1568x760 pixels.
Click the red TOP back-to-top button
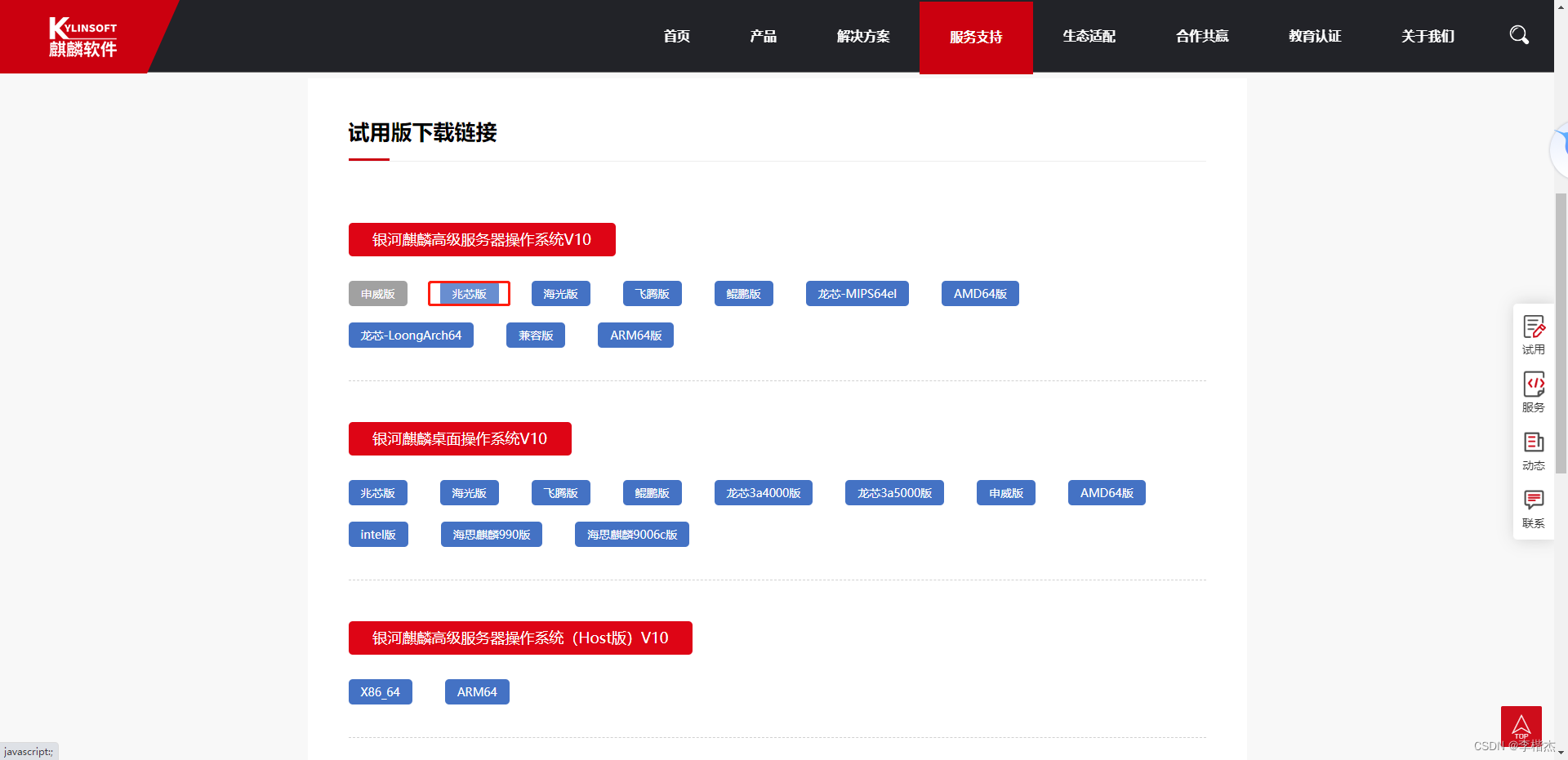1521,726
